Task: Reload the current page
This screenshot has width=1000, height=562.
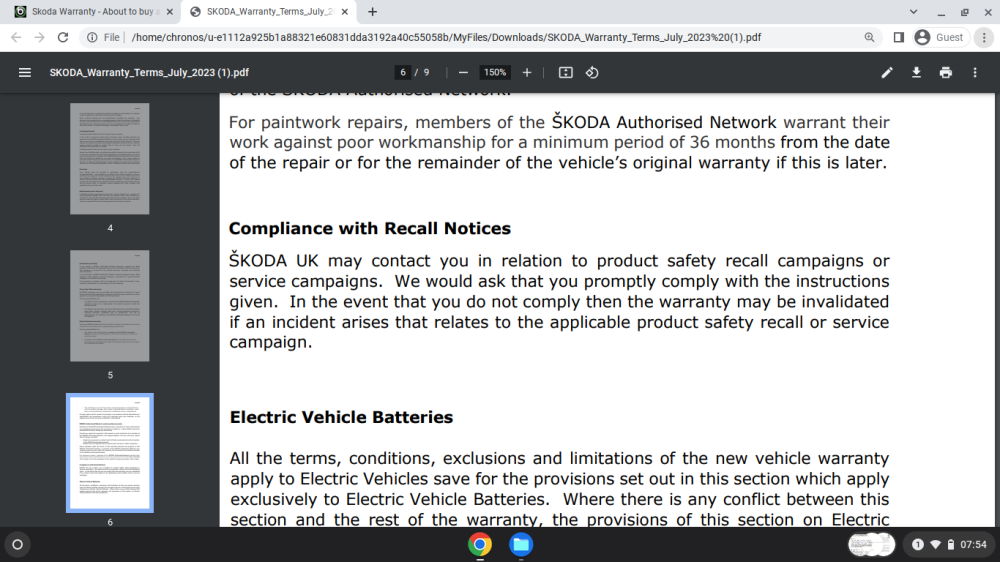Action: [63, 38]
